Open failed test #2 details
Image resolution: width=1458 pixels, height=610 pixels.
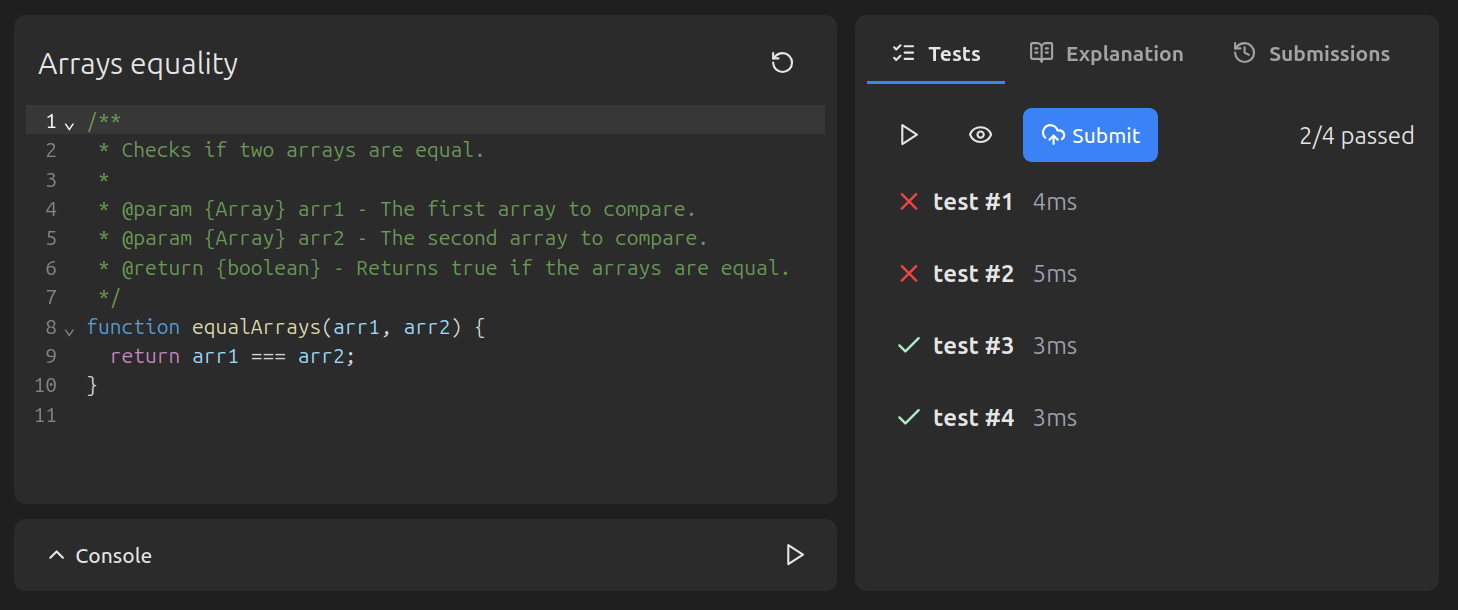[x=973, y=274]
